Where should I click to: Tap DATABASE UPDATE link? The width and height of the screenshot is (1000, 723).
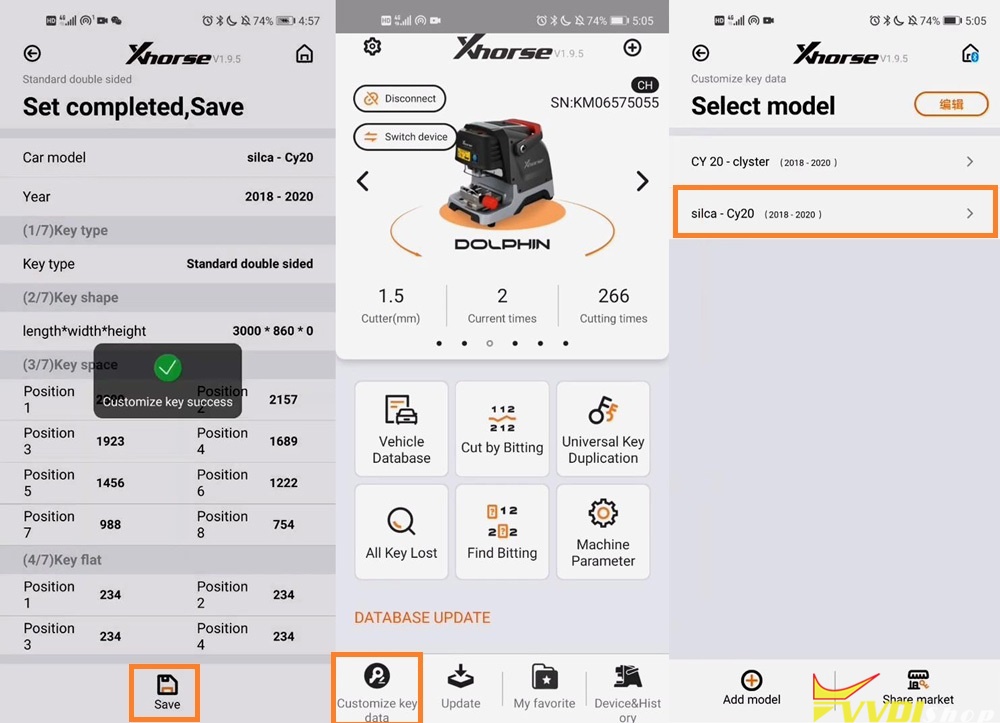(422, 618)
